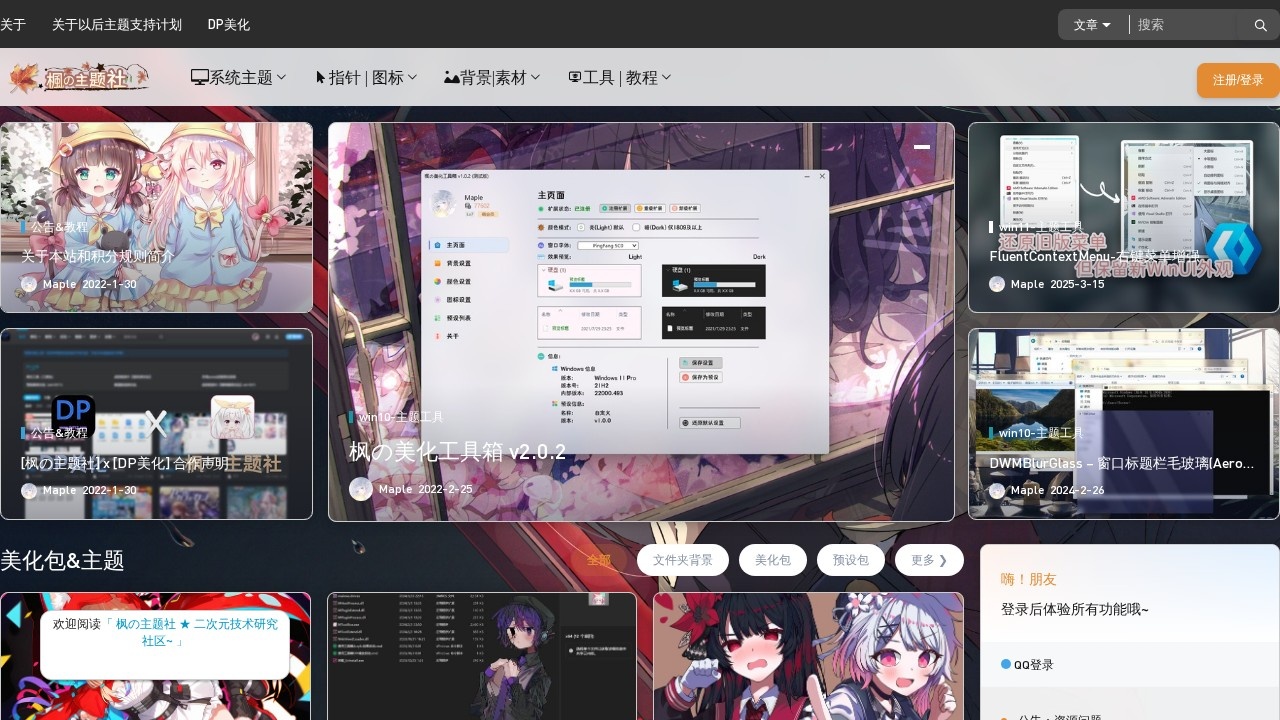
Task: Click 嗨！朋友 greeting text
Action: click(1029, 579)
